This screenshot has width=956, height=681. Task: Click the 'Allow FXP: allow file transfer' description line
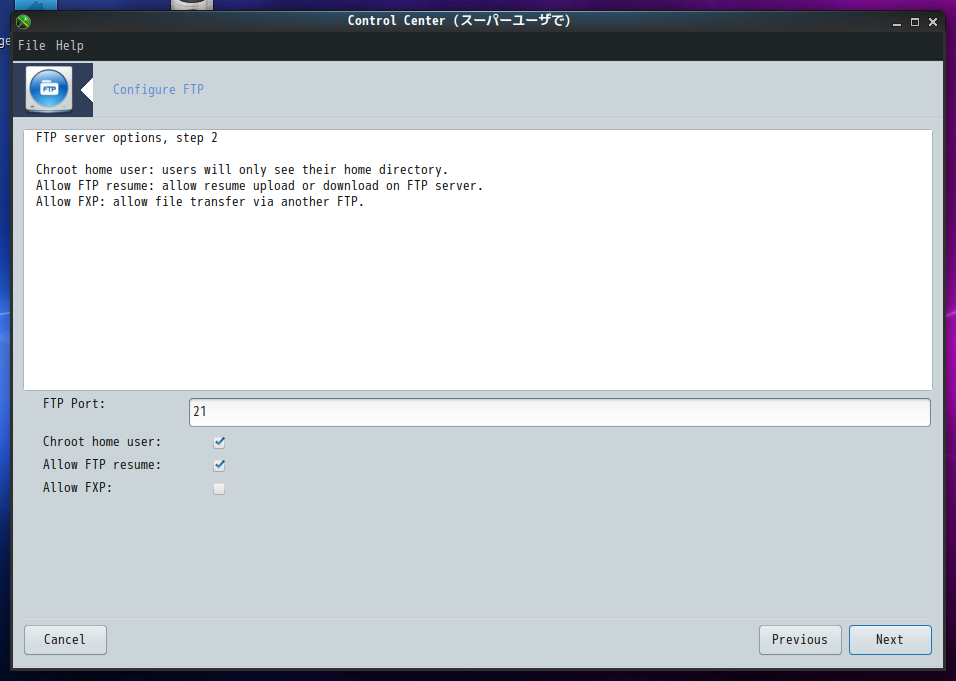point(200,201)
